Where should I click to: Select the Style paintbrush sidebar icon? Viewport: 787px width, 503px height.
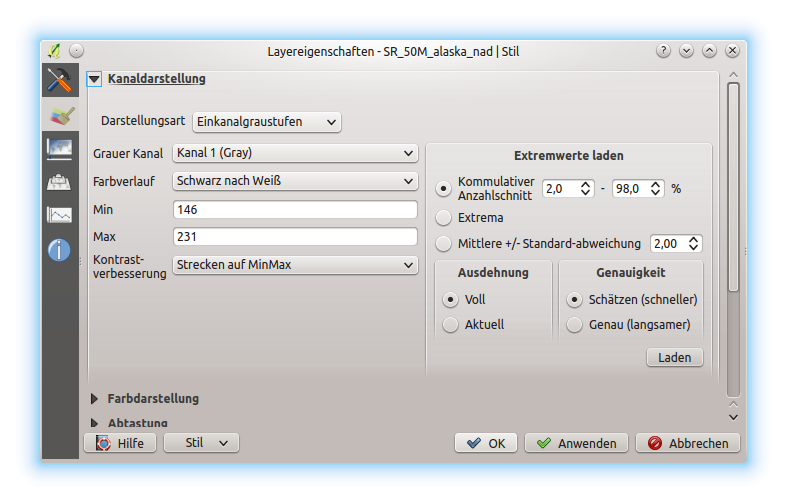(60, 115)
